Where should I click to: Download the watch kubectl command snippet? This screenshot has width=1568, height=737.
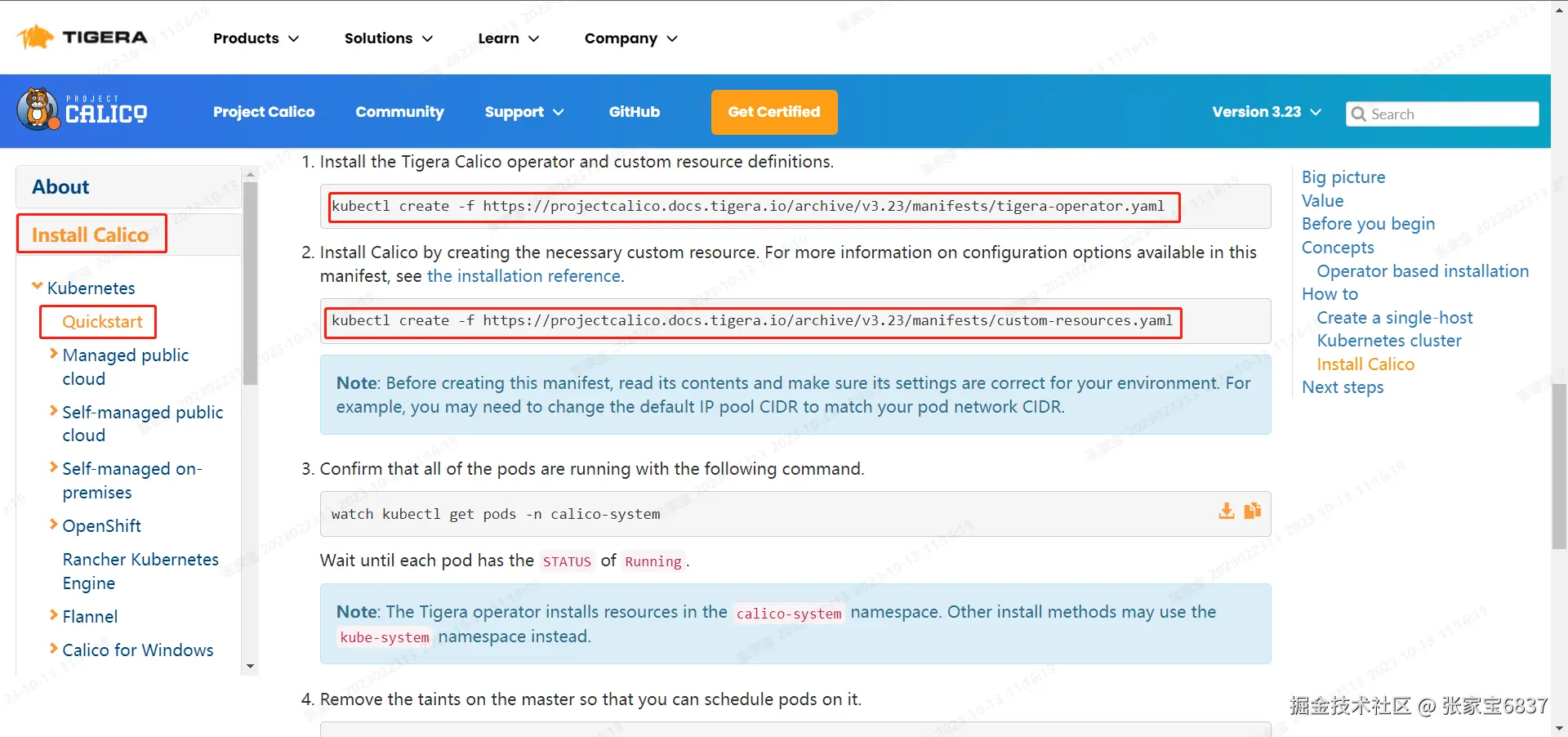[1226, 511]
